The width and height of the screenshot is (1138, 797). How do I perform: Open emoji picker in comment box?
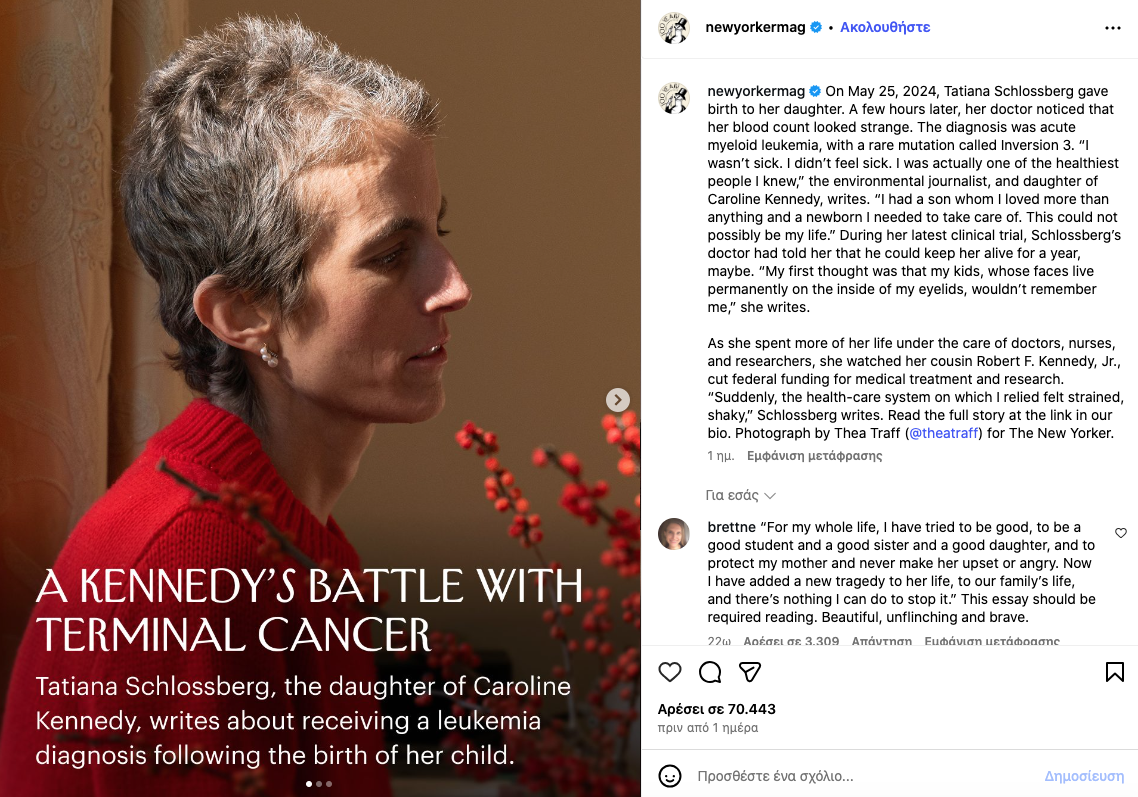click(670, 776)
